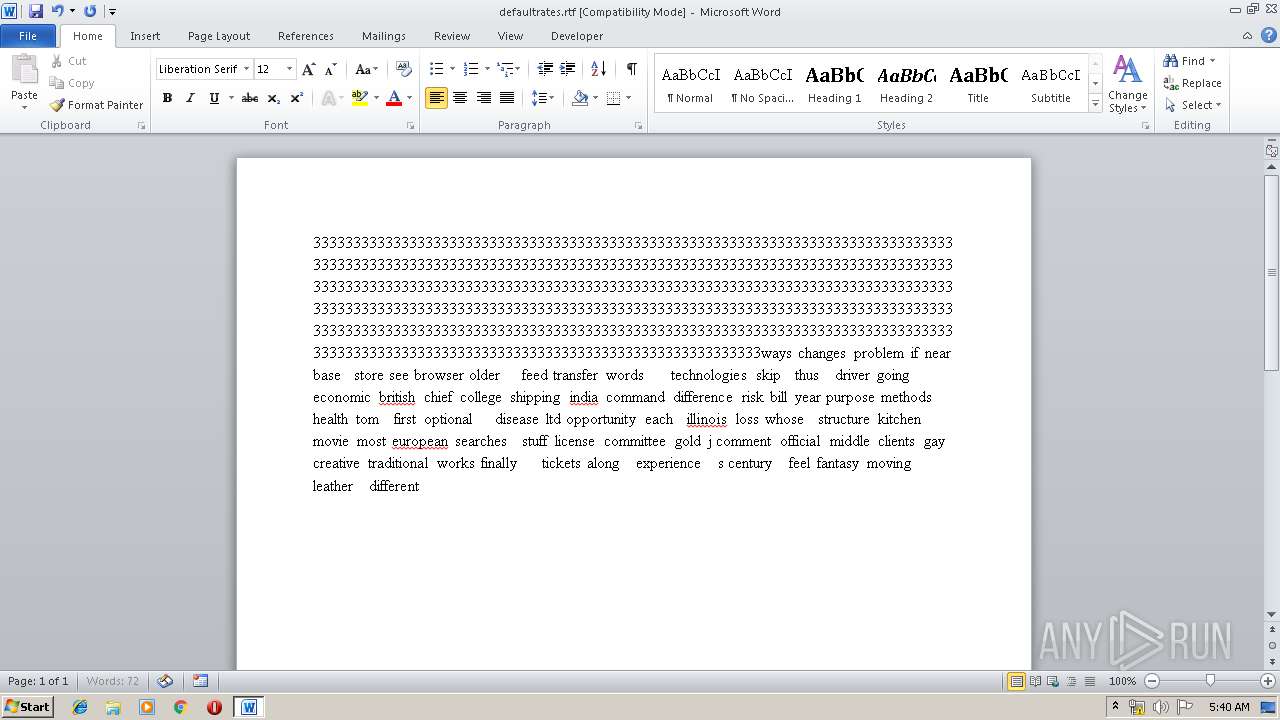
Task: Launch Internet Explorer from taskbar
Action: coord(80,707)
